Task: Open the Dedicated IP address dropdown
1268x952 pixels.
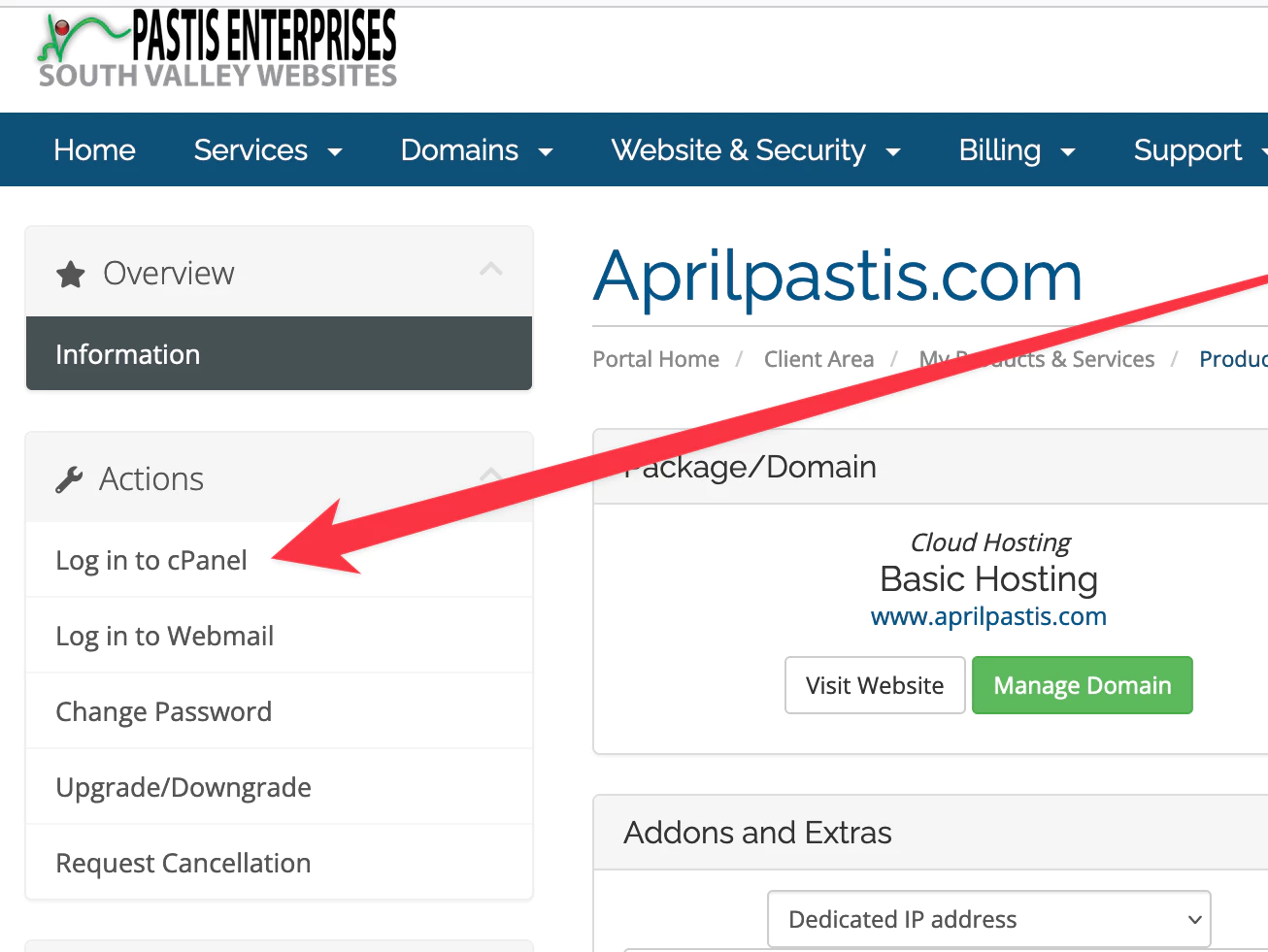Action: [988, 919]
